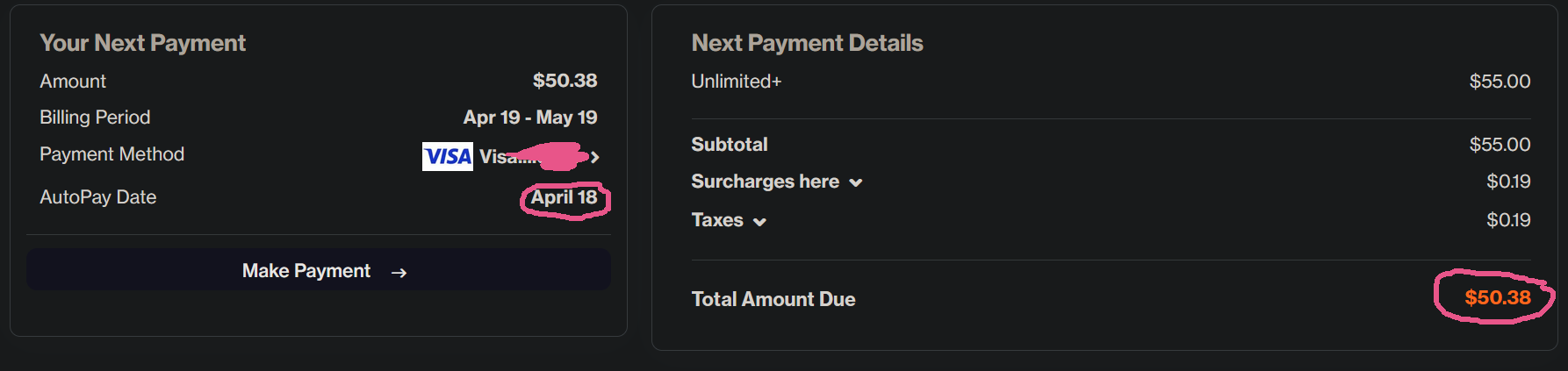Image resolution: width=1568 pixels, height=371 pixels.
Task: Click the $55.00 price beside Unlimited+
Action: 1500,82
